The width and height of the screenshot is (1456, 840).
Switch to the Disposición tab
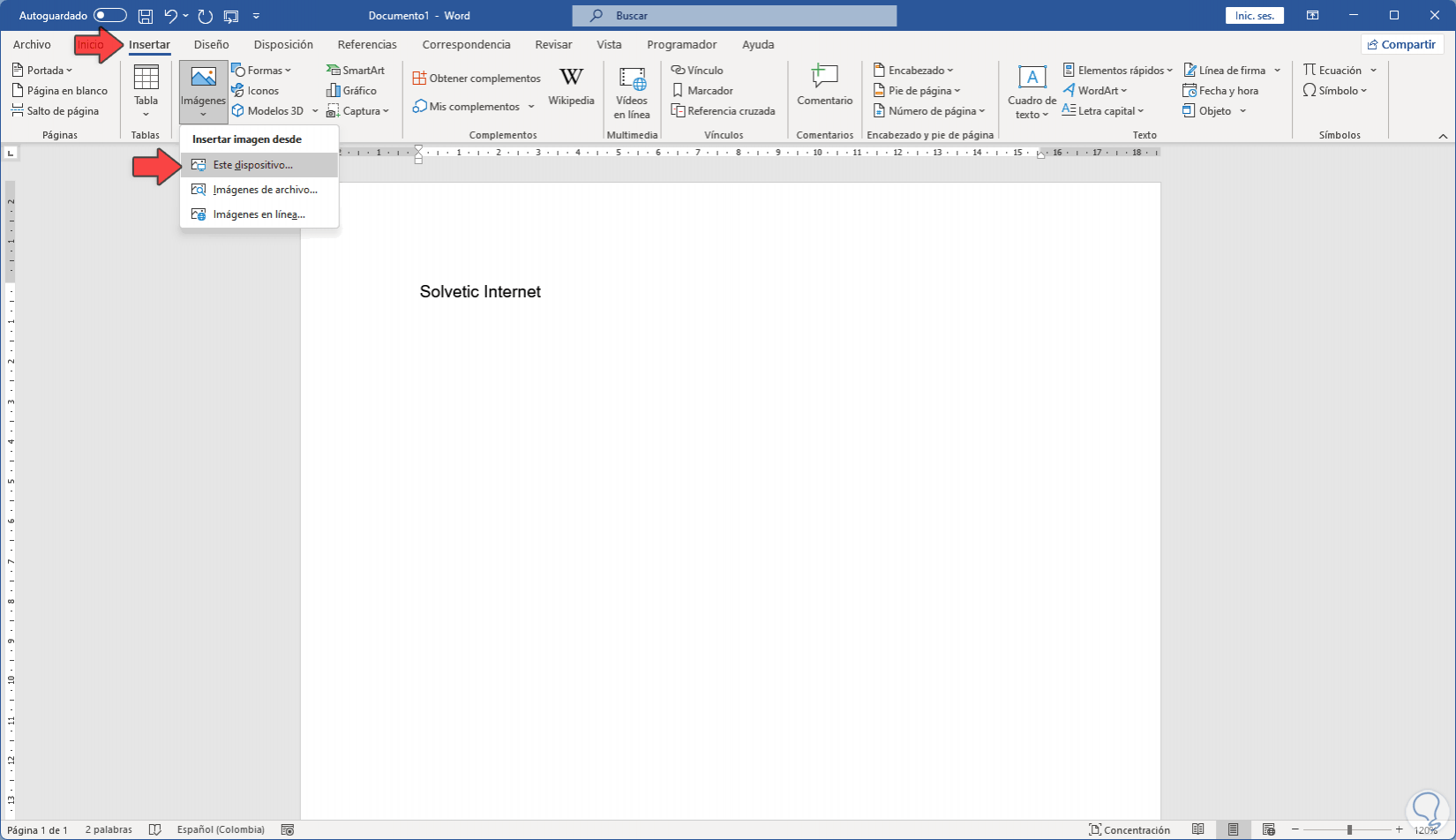[283, 45]
